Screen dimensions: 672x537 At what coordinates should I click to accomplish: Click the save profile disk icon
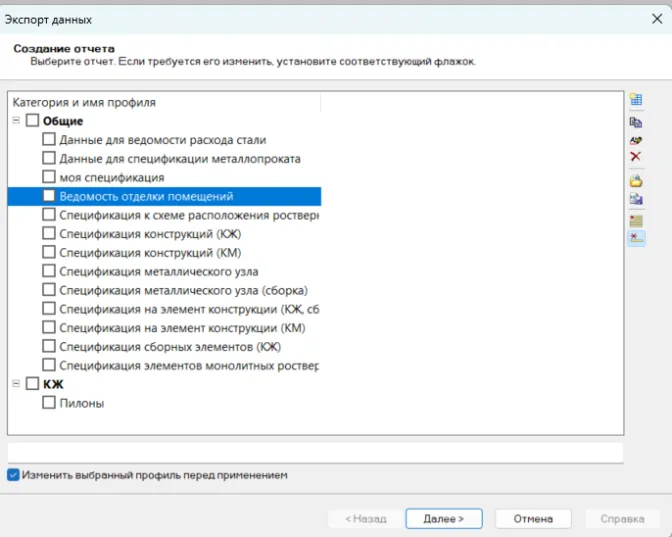(636, 200)
